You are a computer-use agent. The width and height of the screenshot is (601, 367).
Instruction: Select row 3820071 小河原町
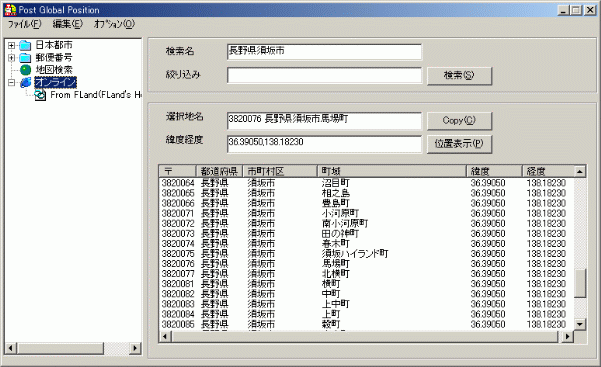[366, 213]
